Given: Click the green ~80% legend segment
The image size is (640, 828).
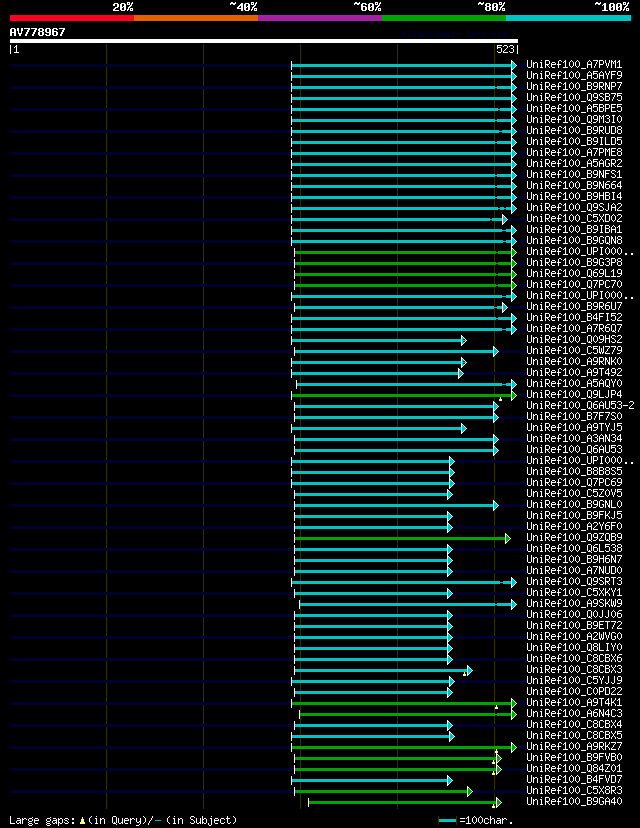Looking at the screenshot, I should point(444,18).
